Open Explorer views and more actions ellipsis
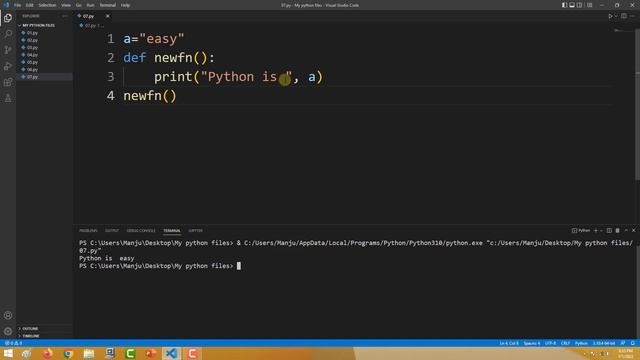The height and width of the screenshot is (360, 640). tap(65, 16)
